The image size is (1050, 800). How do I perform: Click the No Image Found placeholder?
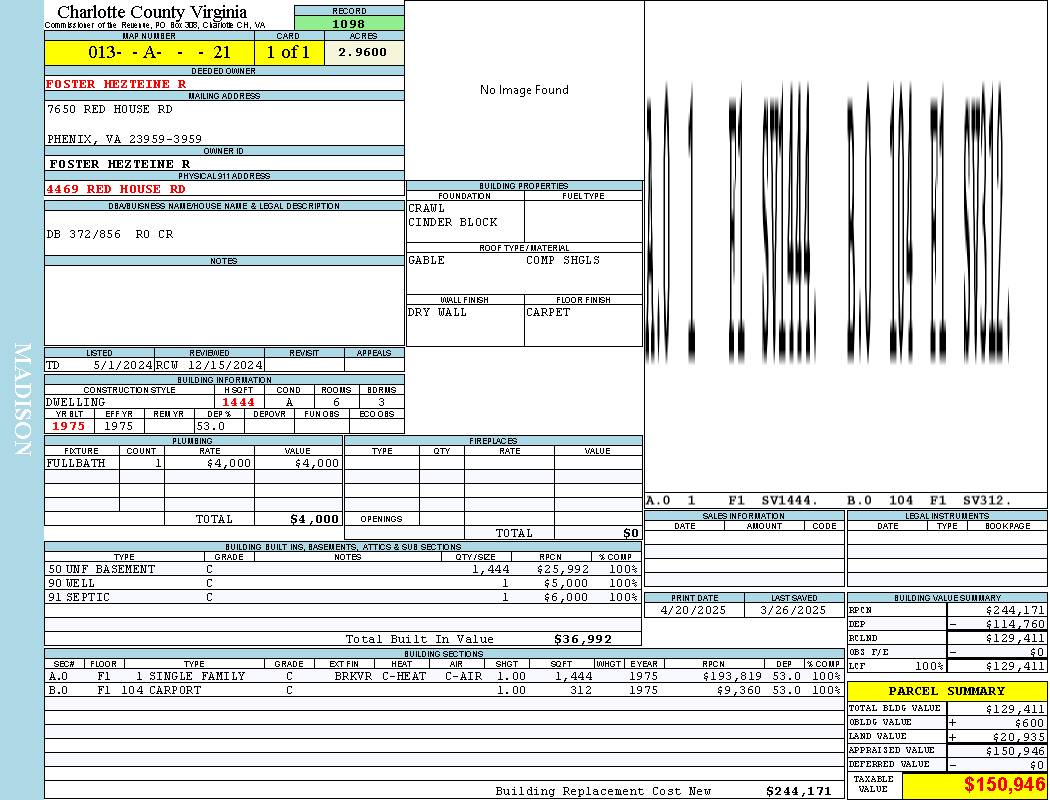[524, 90]
